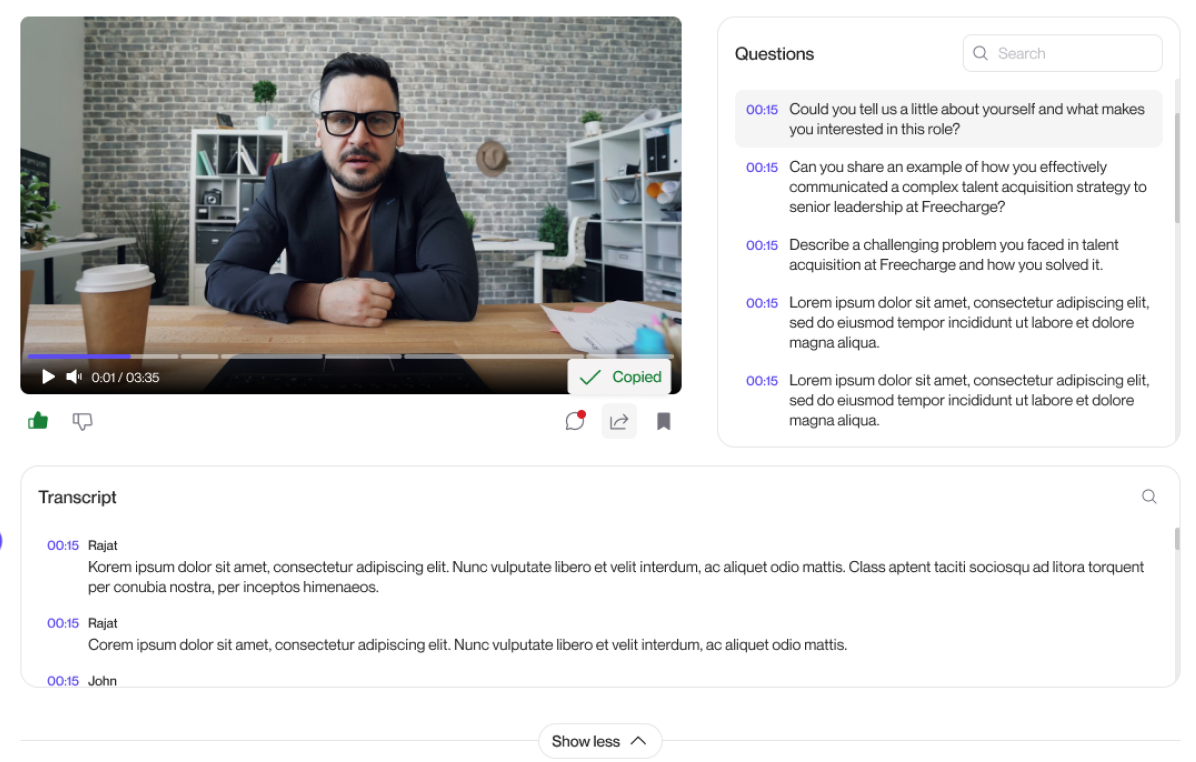Select question about yourself and role interest
The height and width of the screenshot is (762, 1196).
pos(948,119)
